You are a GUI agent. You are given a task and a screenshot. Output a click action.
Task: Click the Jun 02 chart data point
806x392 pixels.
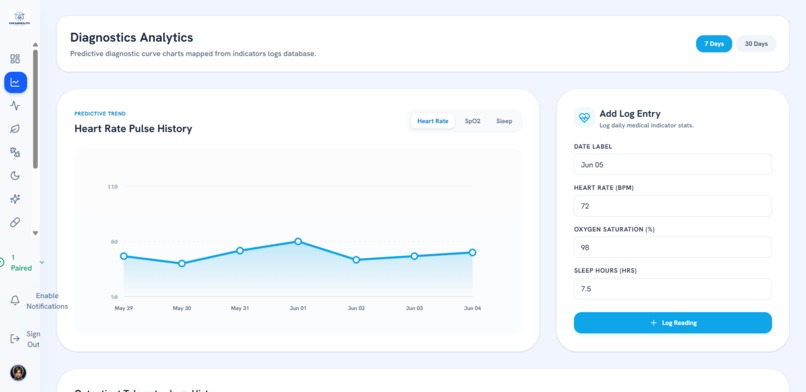point(356,260)
